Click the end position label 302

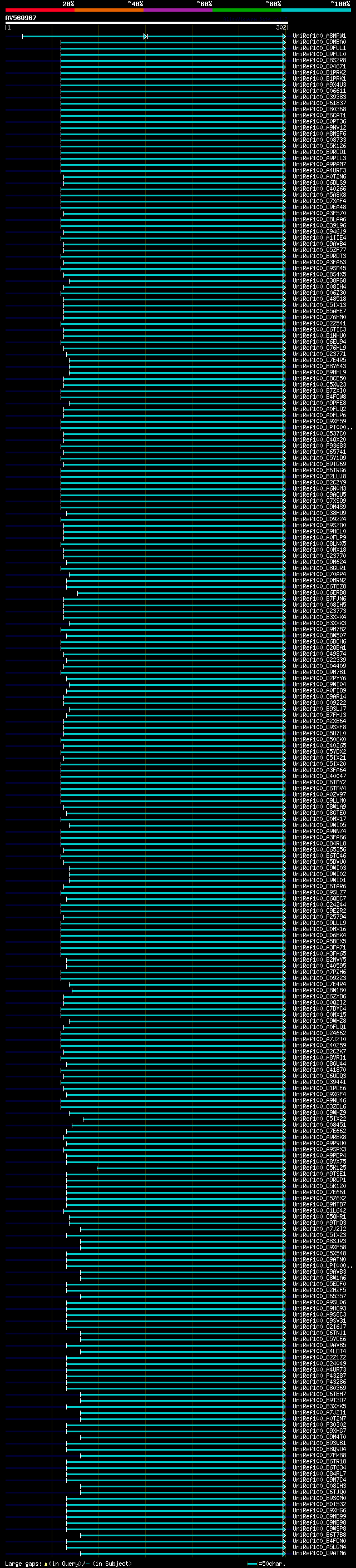pos(280,27)
